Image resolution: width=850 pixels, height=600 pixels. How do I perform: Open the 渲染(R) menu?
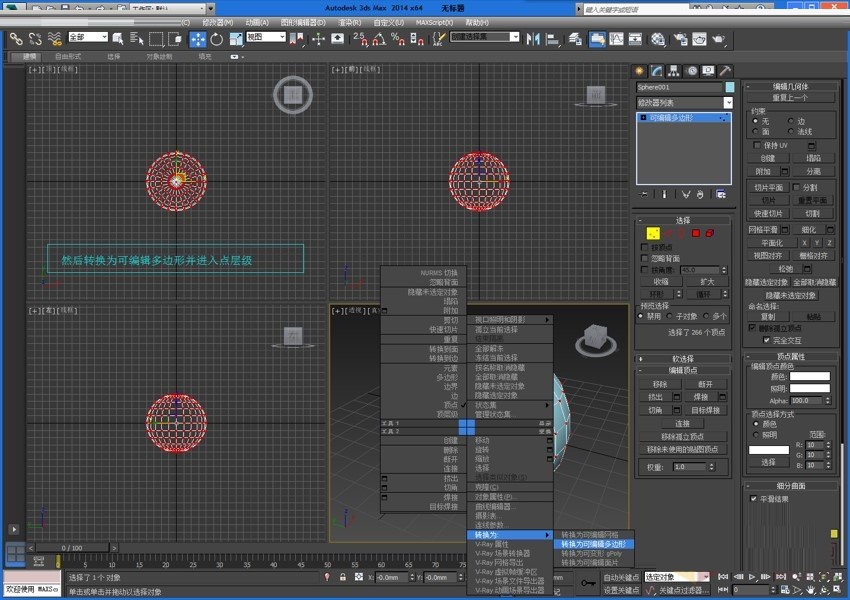coord(349,22)
